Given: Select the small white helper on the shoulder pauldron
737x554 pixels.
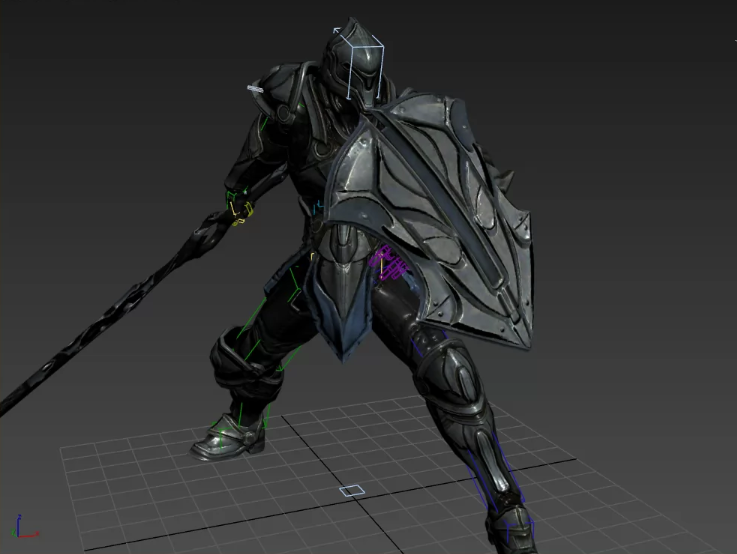Looking at the screenshot, I should 255,89.
